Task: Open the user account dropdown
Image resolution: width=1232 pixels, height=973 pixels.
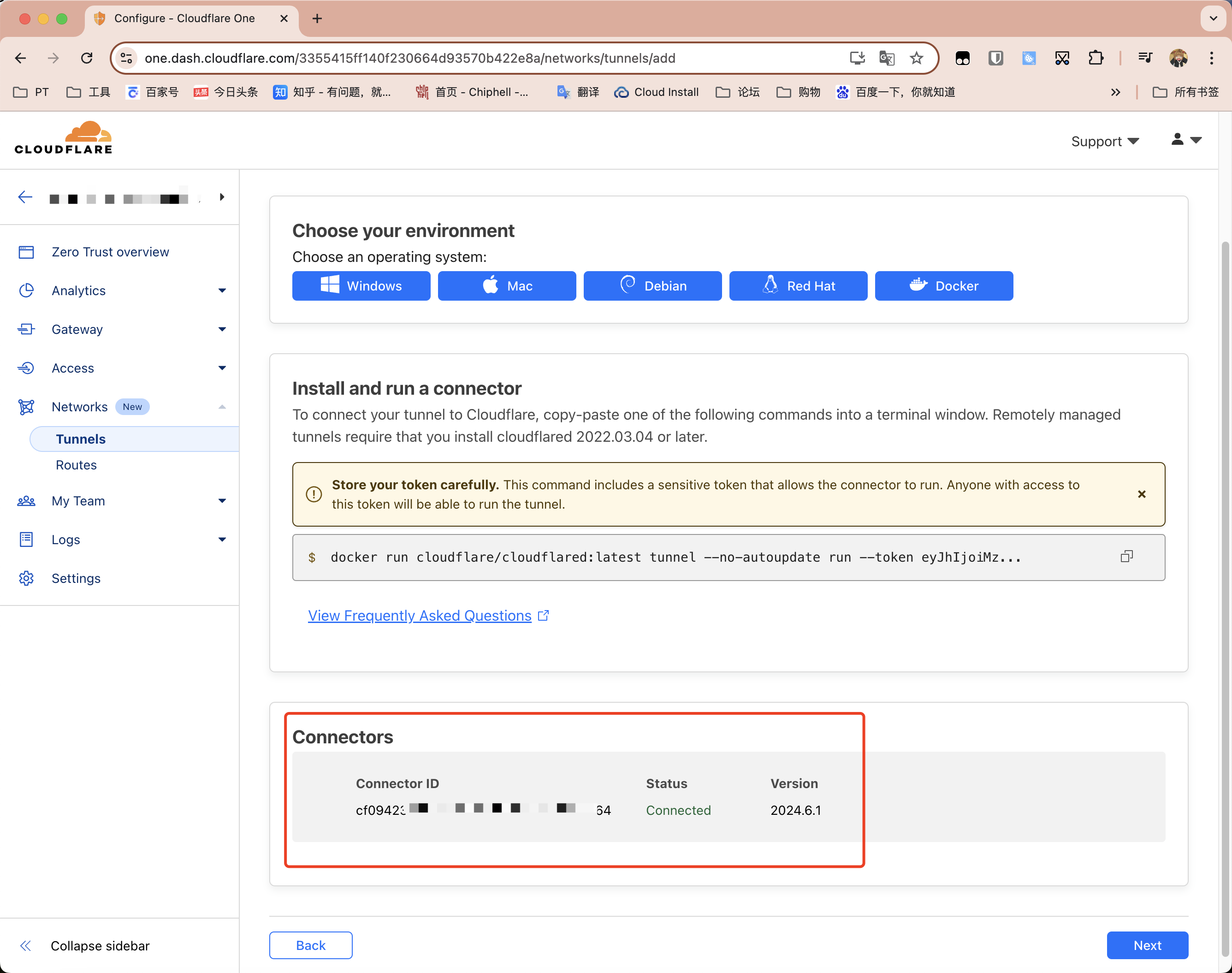Action: click(x=1186, y=140)
